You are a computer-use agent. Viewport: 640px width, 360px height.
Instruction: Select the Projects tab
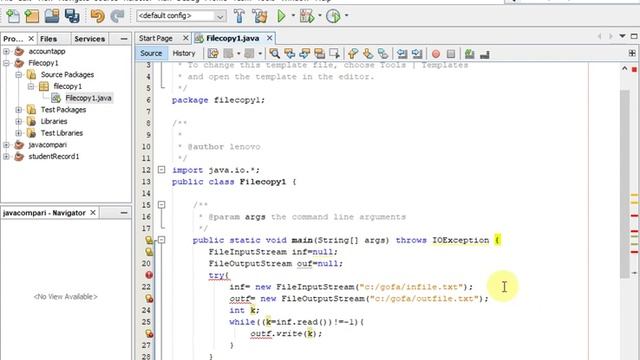13,39
